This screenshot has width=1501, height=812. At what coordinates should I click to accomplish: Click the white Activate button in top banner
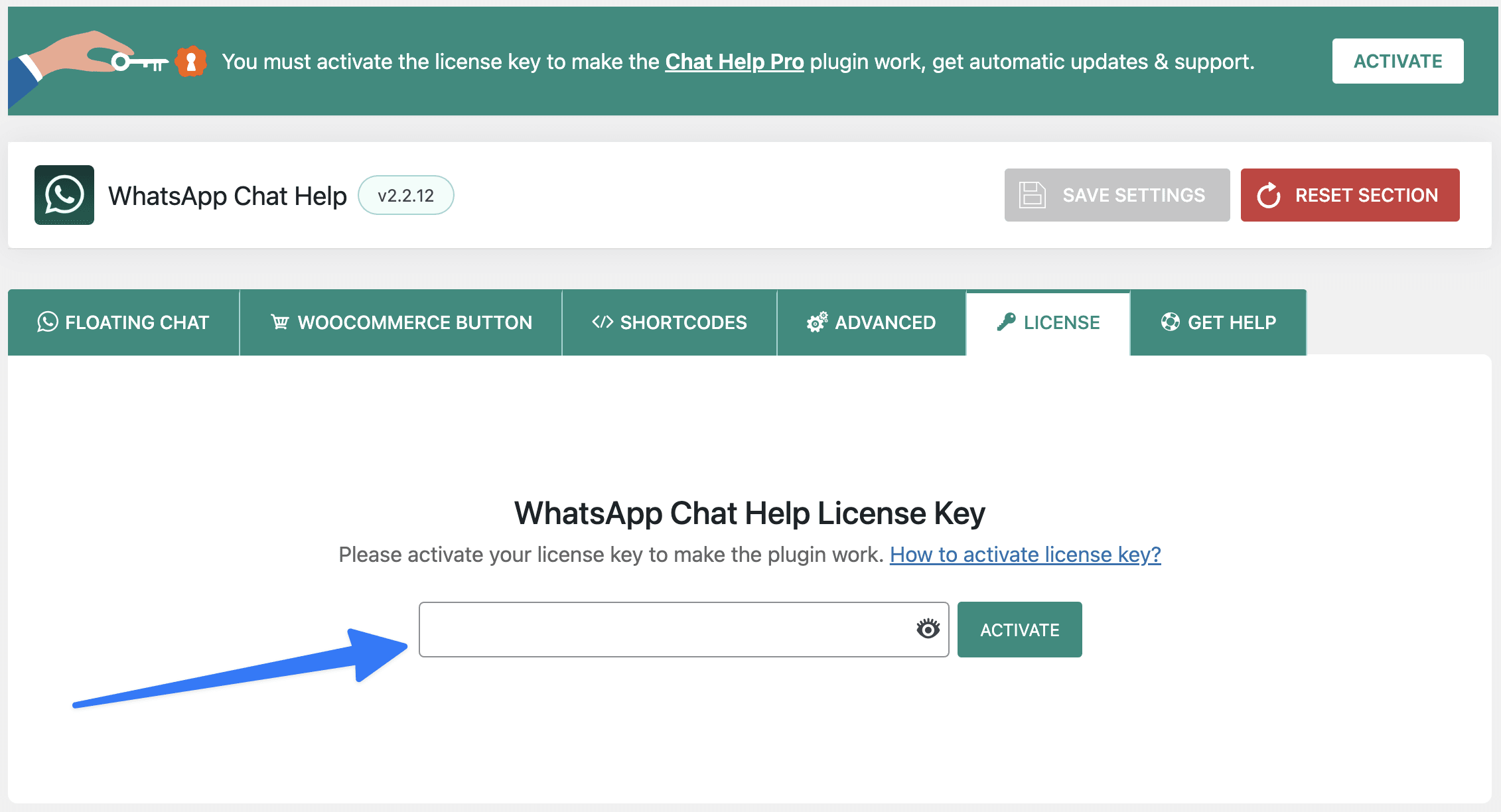(x=1397, y=61)
